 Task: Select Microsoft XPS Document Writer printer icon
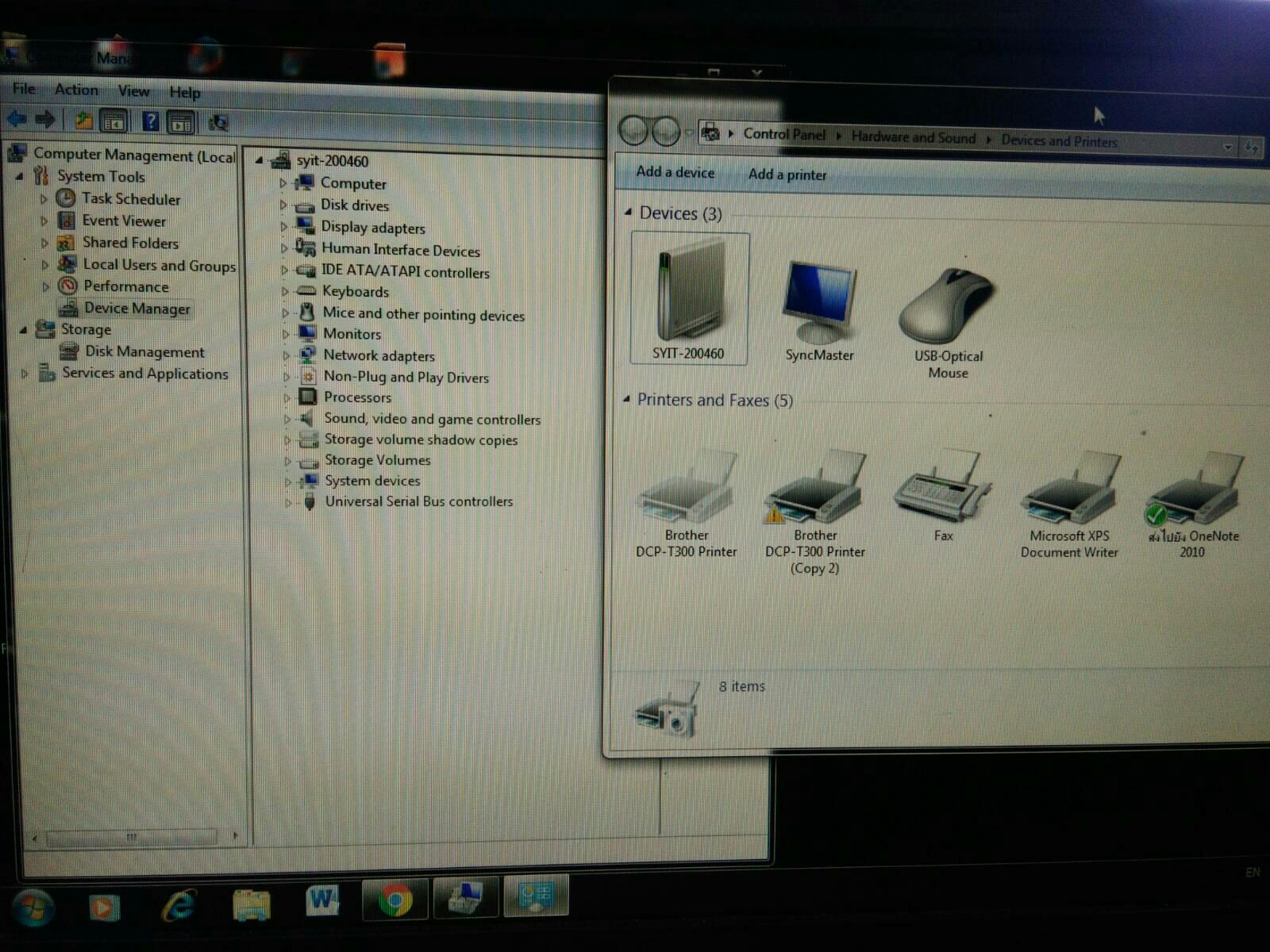pyautogui.click(x=1069, y=505)
